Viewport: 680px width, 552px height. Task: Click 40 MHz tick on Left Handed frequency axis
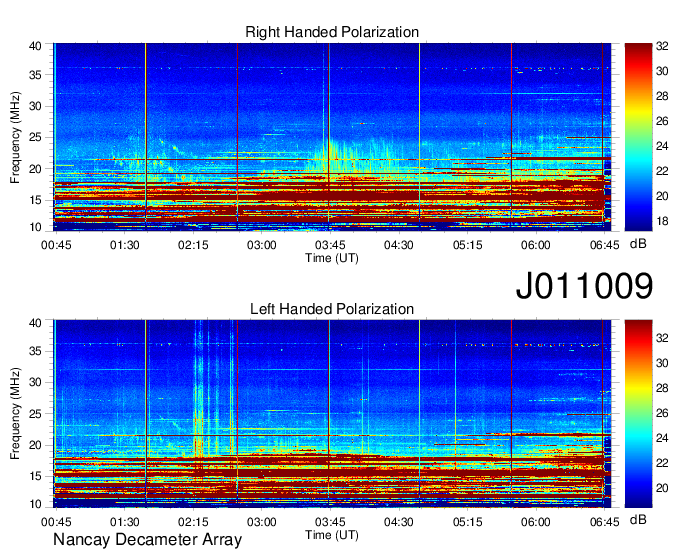click(x=35, y=322)
